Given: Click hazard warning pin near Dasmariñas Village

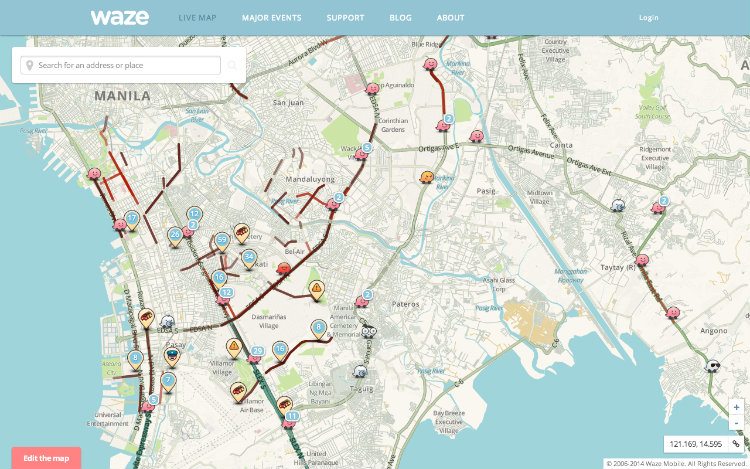Looking at the screenshot, I should click(x=316, y=289).
